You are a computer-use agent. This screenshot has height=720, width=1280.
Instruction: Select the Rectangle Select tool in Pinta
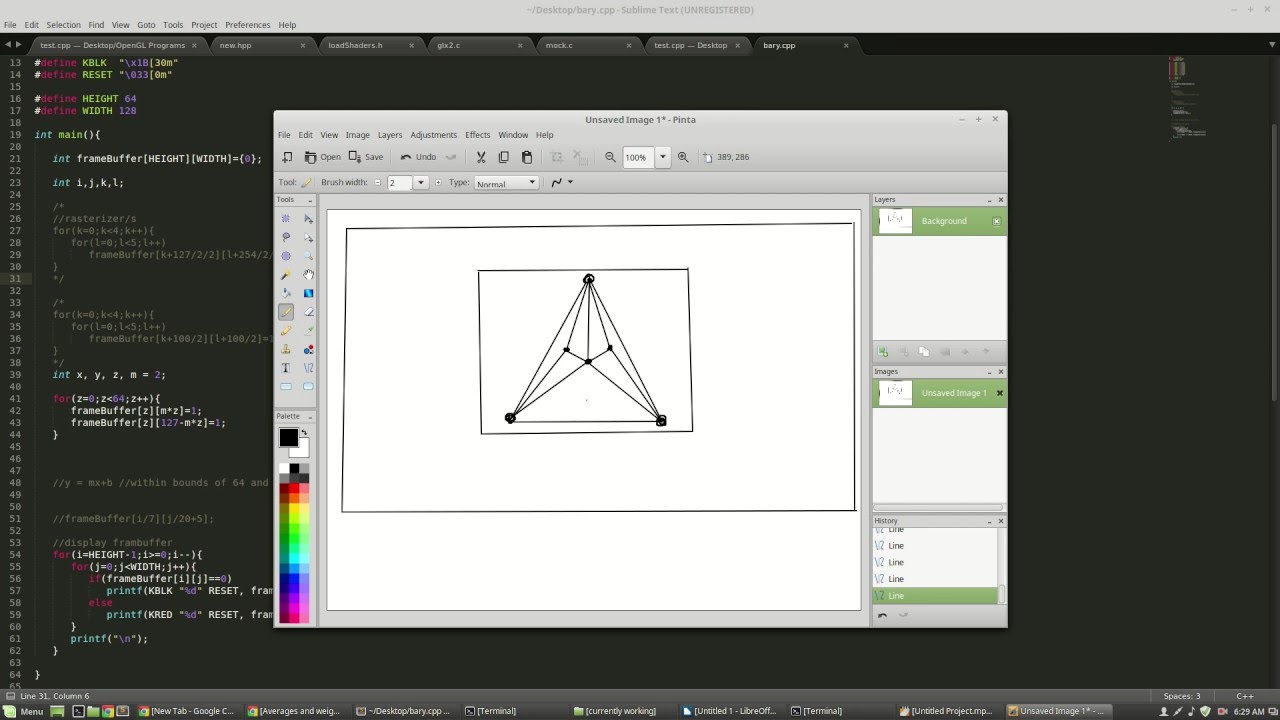click(286, 218)
